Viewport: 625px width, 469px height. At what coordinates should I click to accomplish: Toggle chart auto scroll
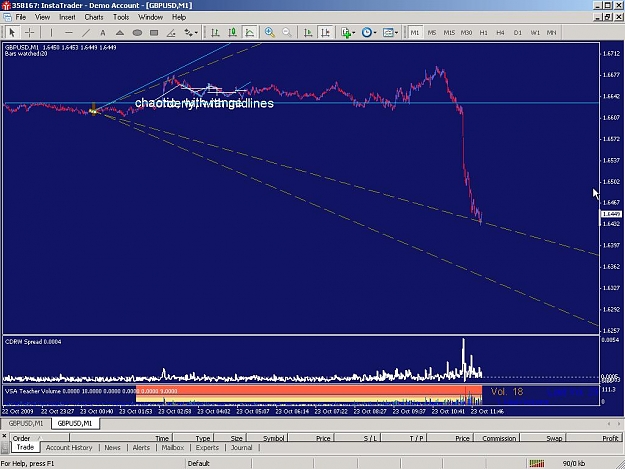point(308,33)
